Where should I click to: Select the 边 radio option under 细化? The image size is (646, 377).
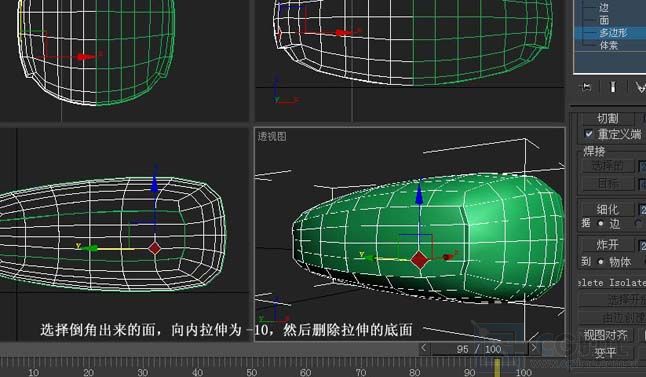600,224
